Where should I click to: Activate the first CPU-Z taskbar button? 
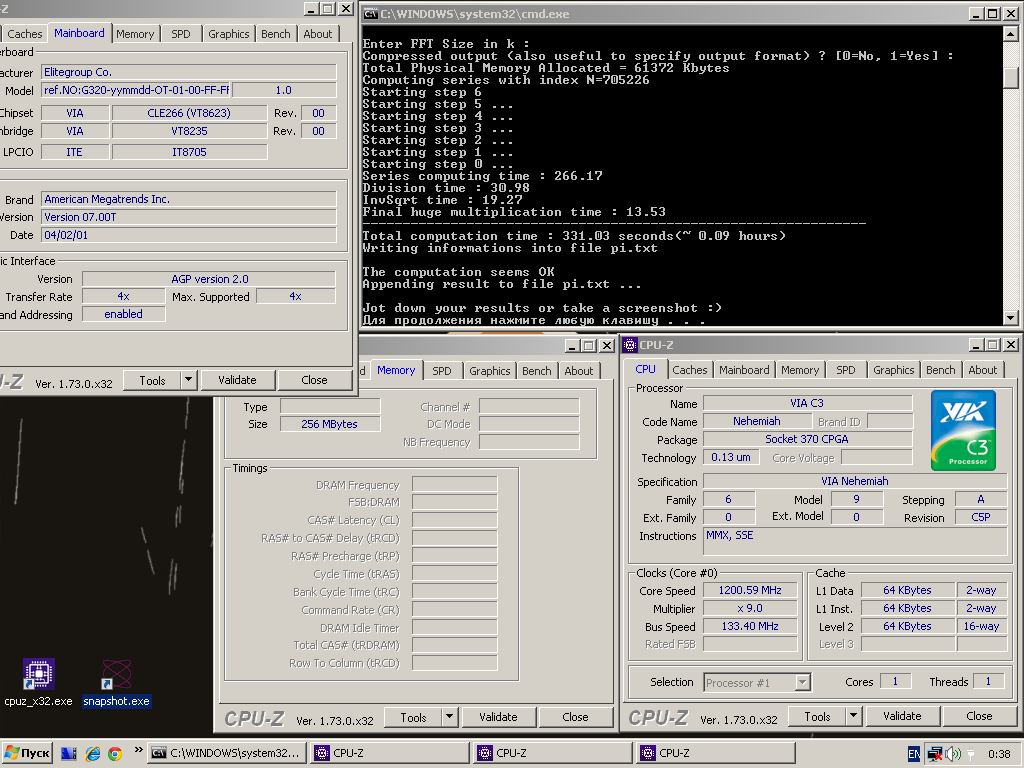(389, 753)
